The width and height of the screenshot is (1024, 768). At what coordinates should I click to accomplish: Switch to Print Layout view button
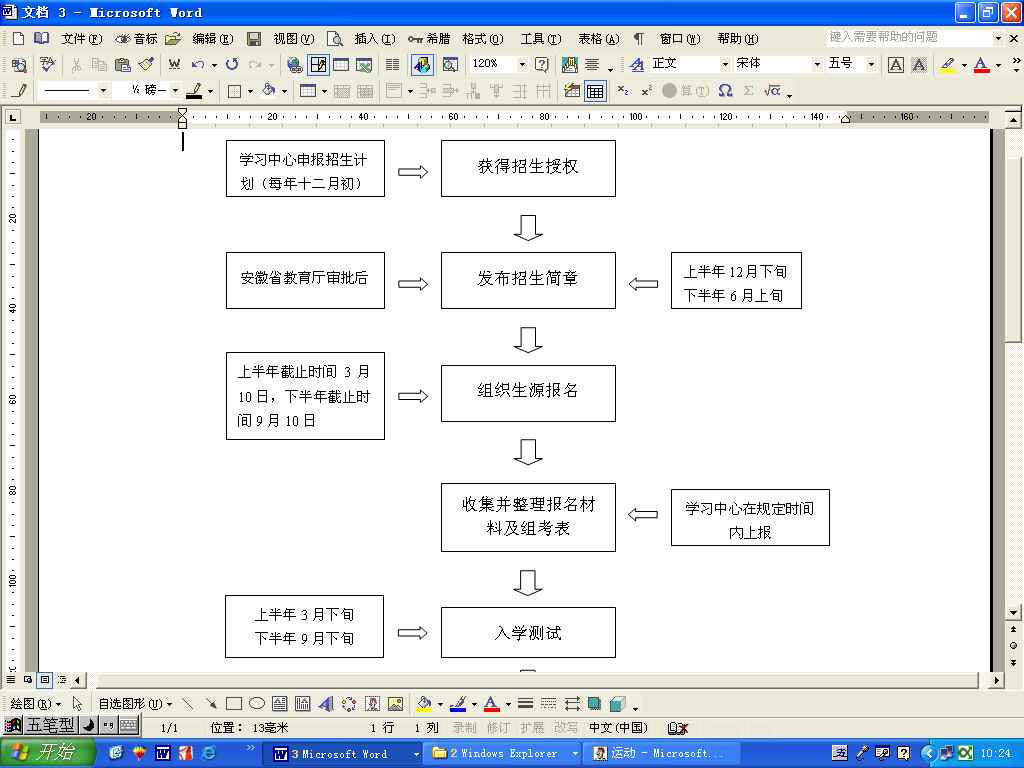pyautogui.click(x=44, y=679)
